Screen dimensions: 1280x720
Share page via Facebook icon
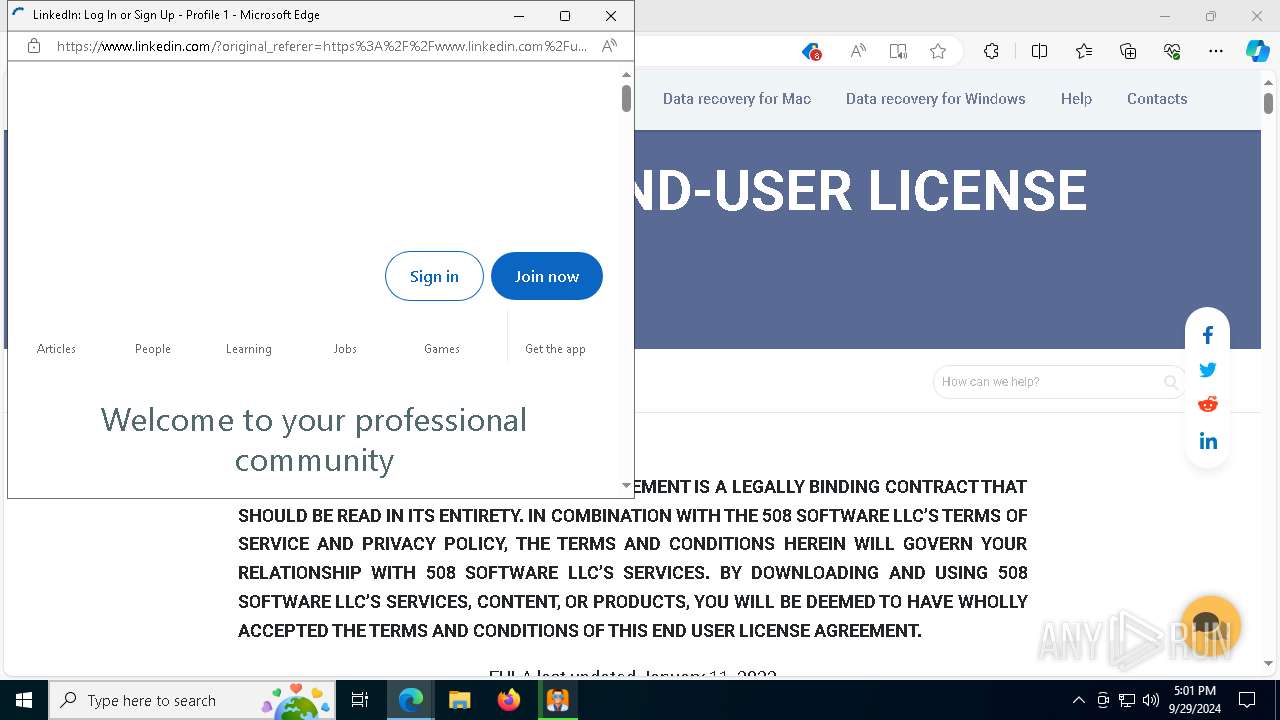(1208, 336)
